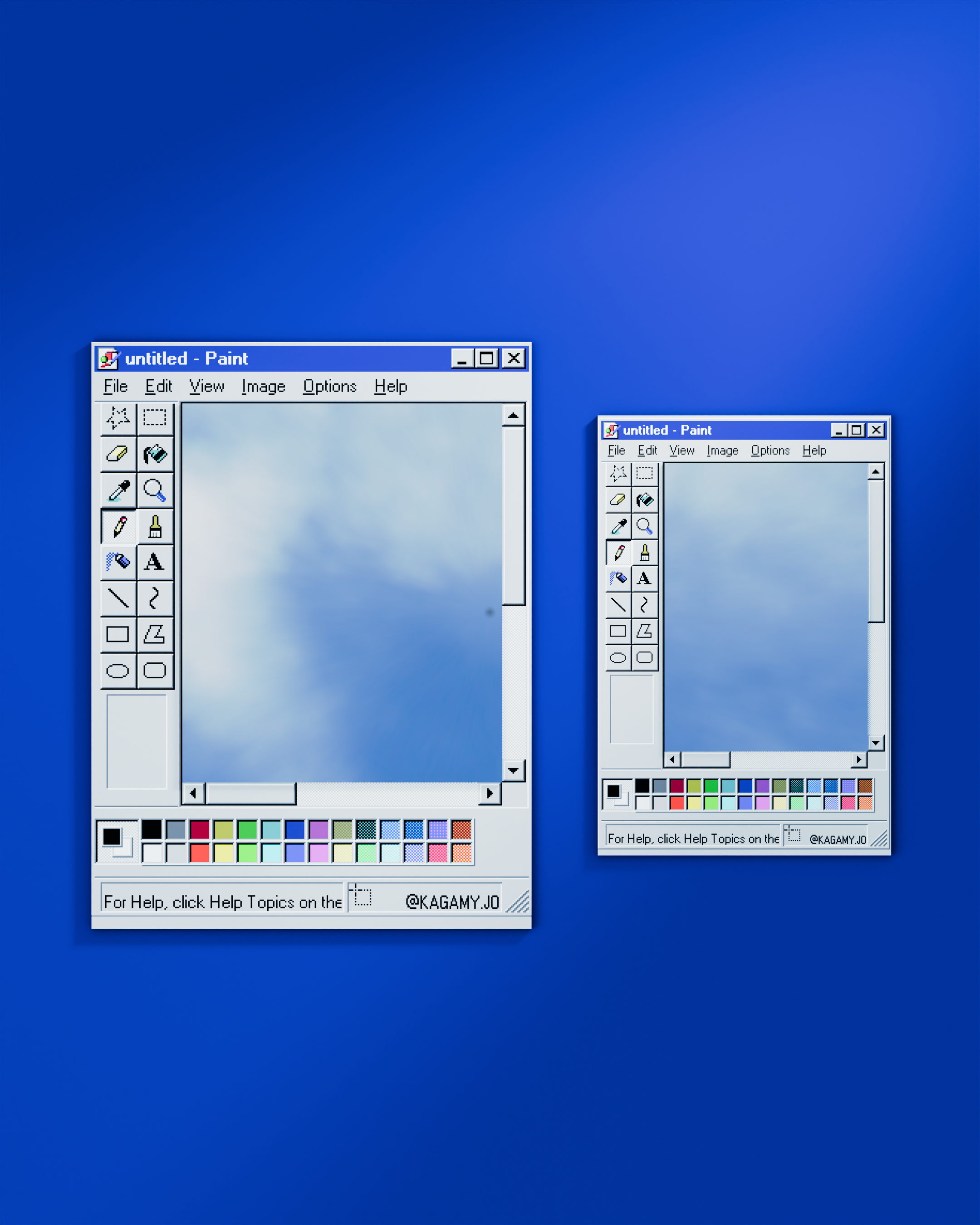Pick the Line drawing tool

pos(118,599)
